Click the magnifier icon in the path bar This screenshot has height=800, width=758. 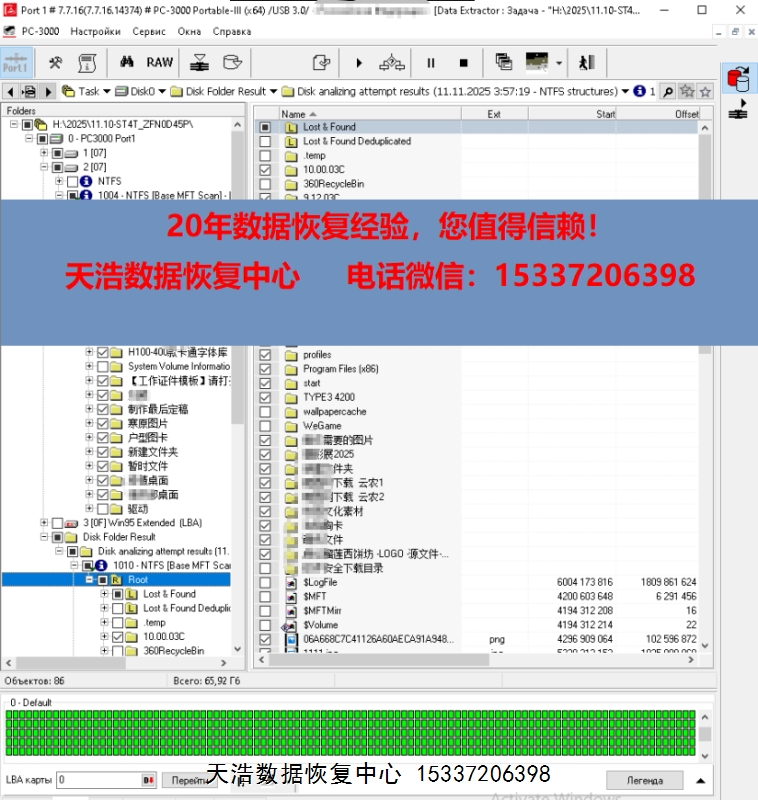pos(668,91)
